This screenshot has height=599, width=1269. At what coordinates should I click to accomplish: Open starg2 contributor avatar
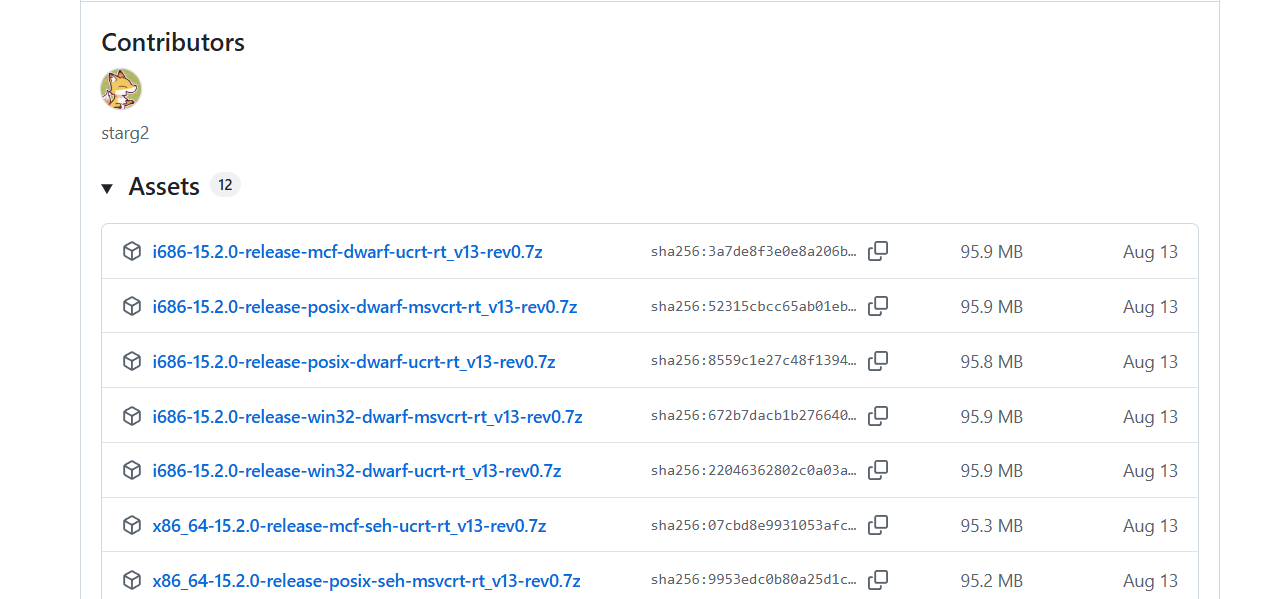(x=121, y=89)
